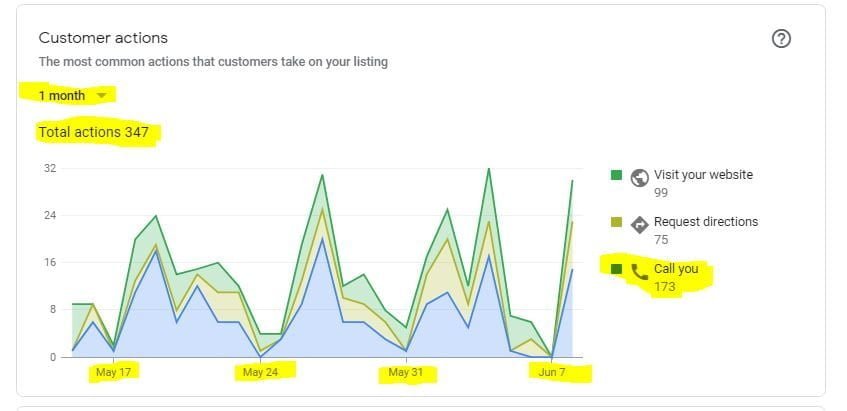Viewport: 847px width, 411px height.
Task: Click the dropdown arrow beside 1 month
Action: pyautogui.click(x=101, y=96)
